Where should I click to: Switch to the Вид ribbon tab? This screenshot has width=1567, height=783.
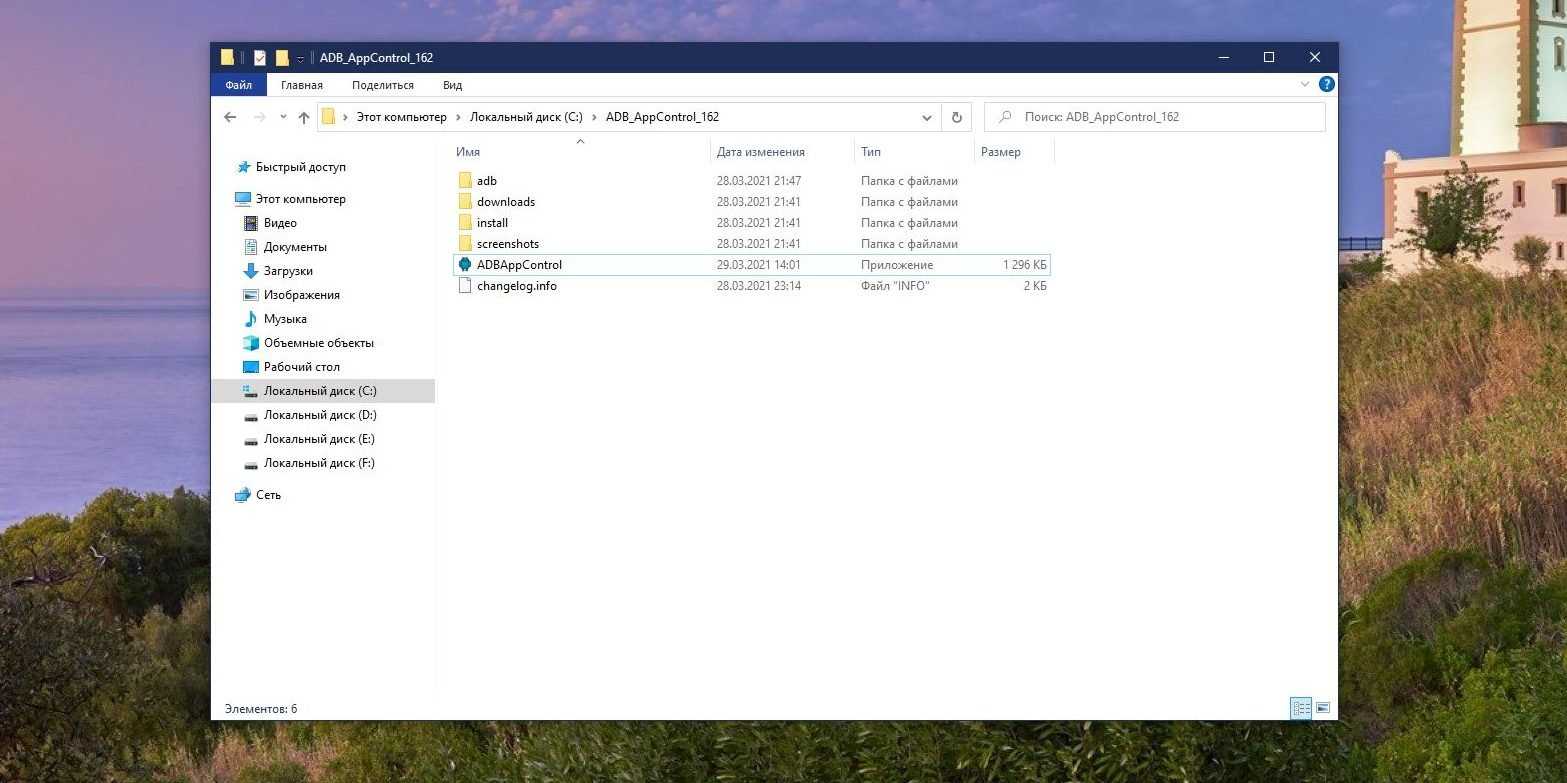452,85
